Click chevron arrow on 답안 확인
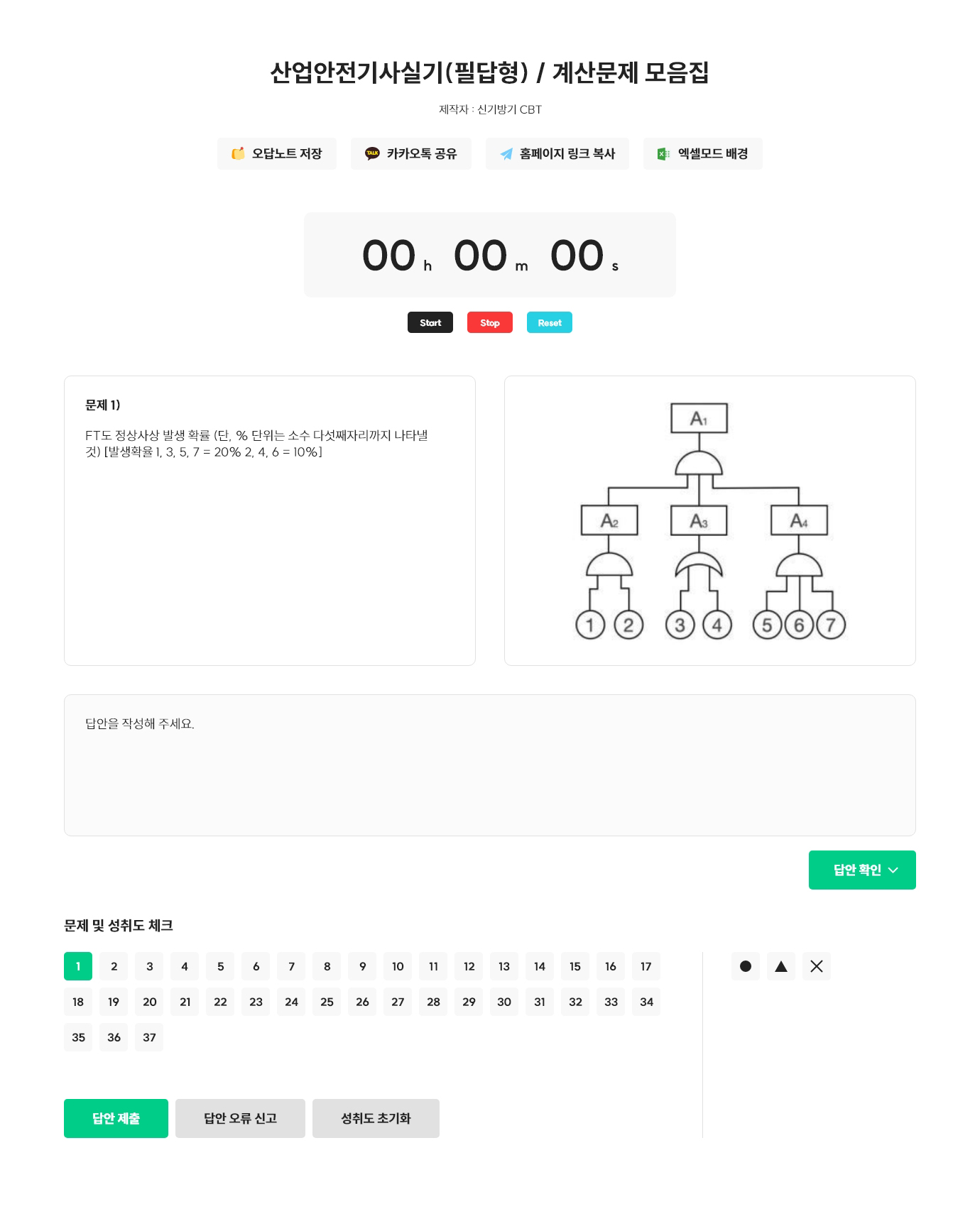 [893, 870]
